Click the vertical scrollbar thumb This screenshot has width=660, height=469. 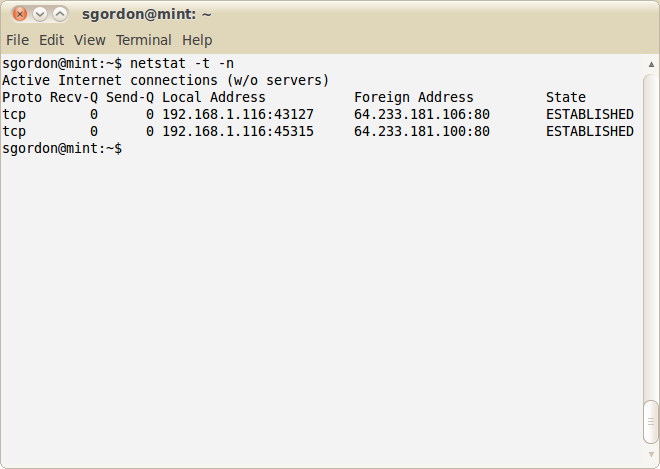651,422
